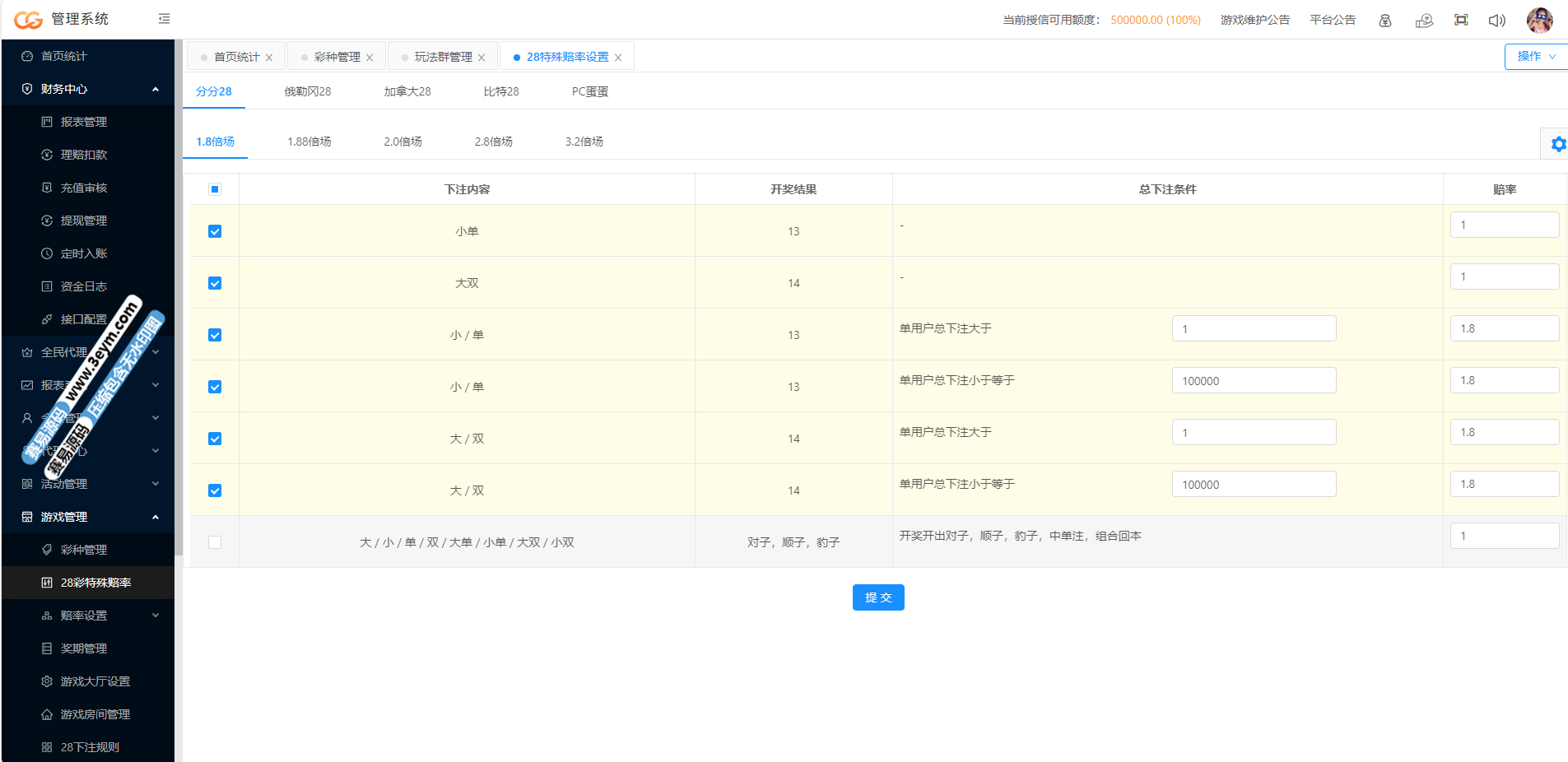
Task: Open 奖期管理 in the sidebar
Action: pyautogui.click(x=83, y=648)
